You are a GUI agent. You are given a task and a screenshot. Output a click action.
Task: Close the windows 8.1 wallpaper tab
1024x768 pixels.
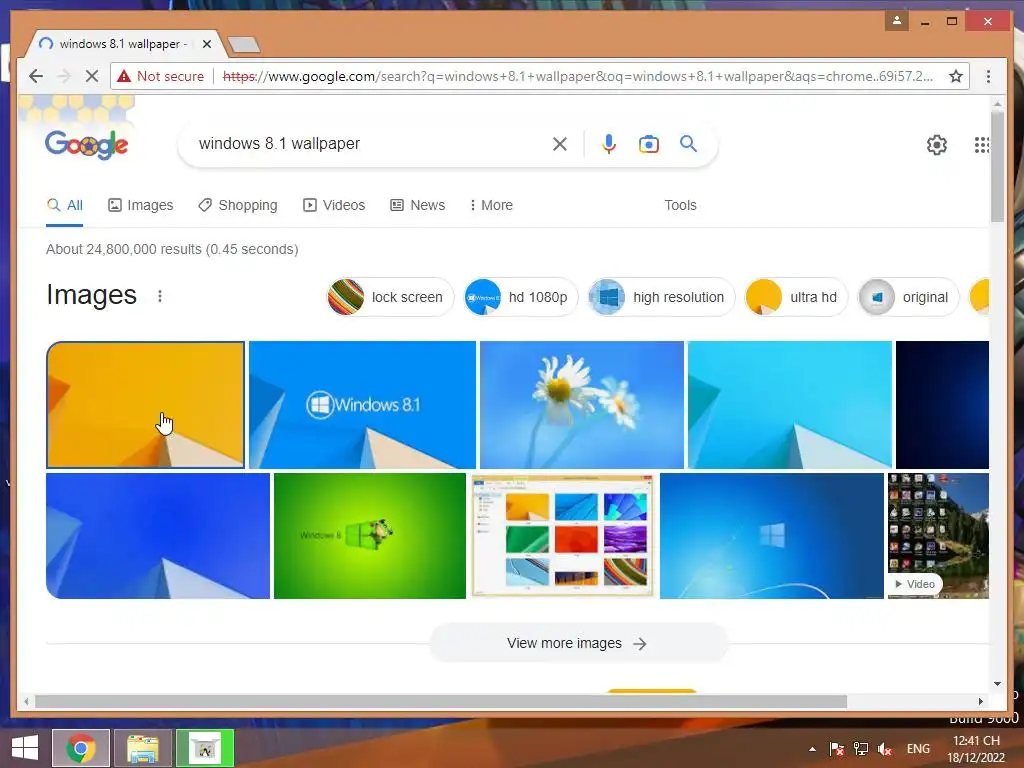click(206, 44)
